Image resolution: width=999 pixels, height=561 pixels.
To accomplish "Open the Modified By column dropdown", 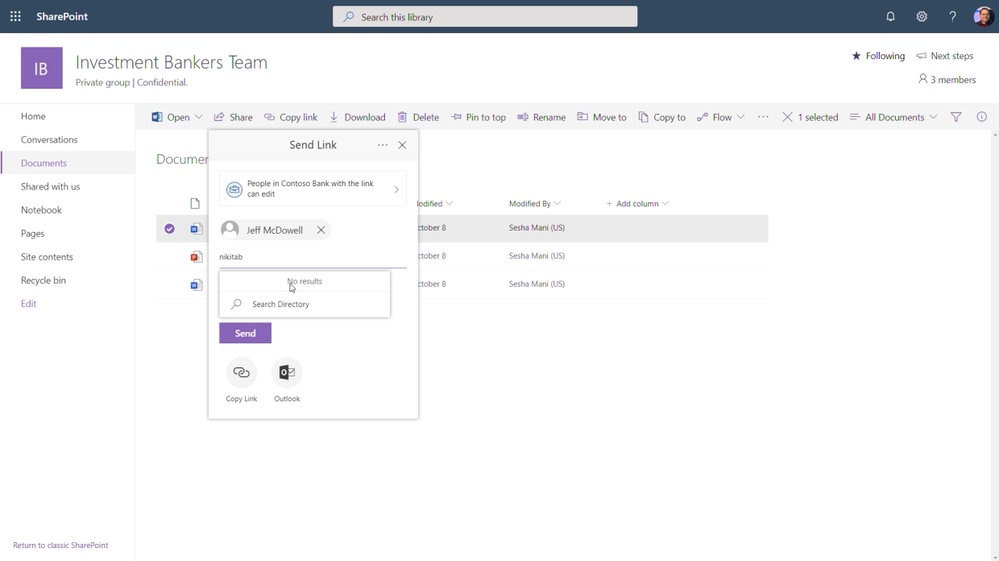I will click(557, 204).
